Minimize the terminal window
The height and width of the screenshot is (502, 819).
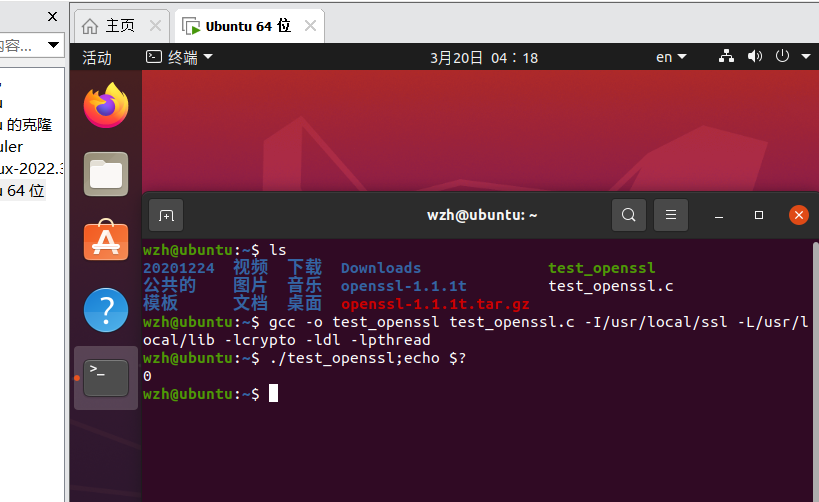[719, 215]
